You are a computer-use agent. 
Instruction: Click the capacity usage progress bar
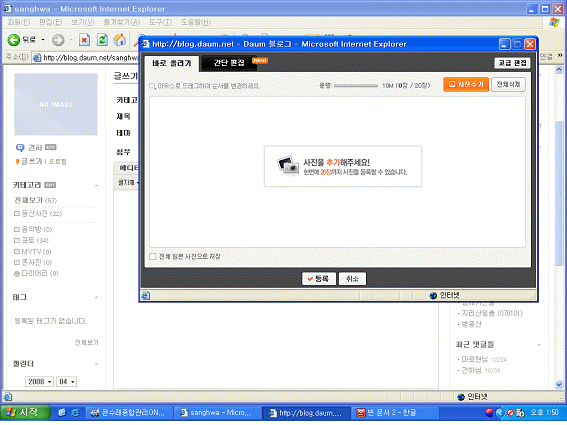click(x=356, y=86)
